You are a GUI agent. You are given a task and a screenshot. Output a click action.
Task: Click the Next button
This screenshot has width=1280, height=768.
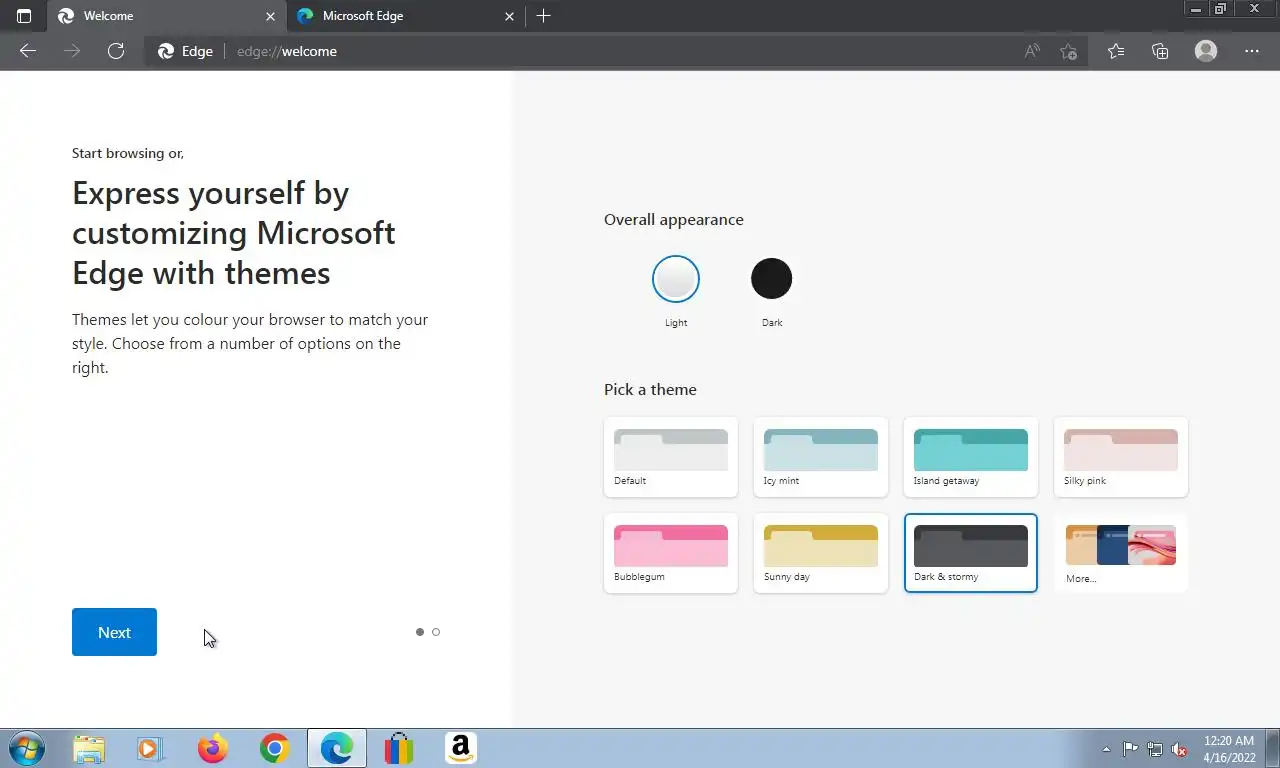pyautogui.click(x=114, y=632)
